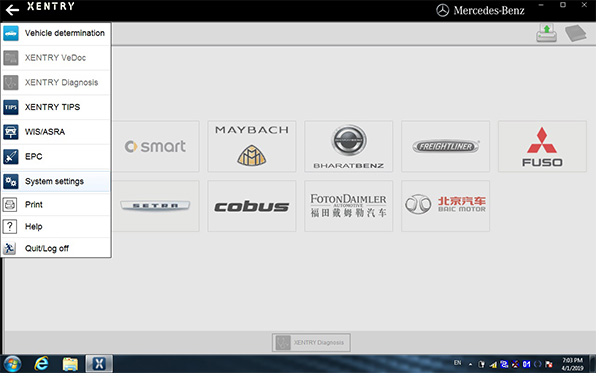Viewport: 600px width, 390px height.
Task: Click the running figure Quit icon
Action: point(10,248)
